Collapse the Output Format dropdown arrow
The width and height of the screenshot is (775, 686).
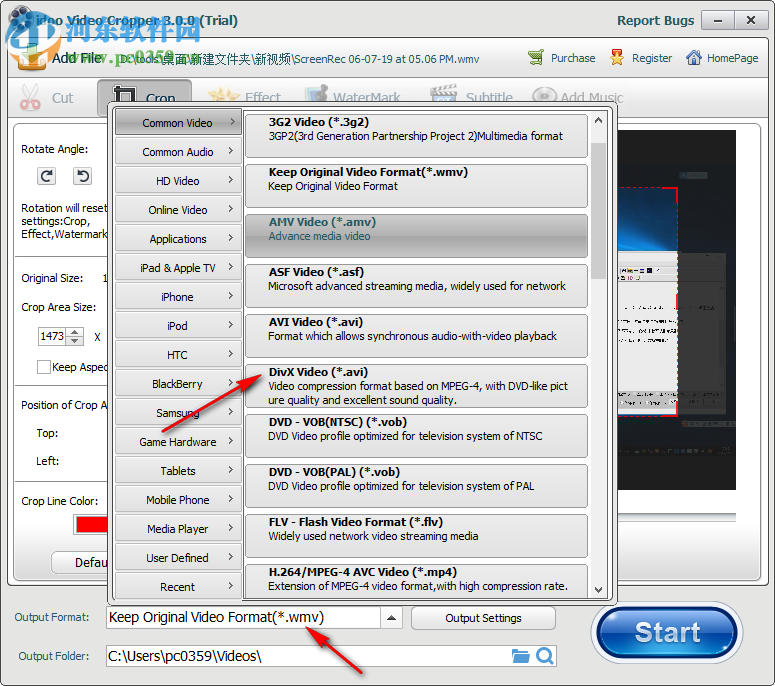[391, 618]
